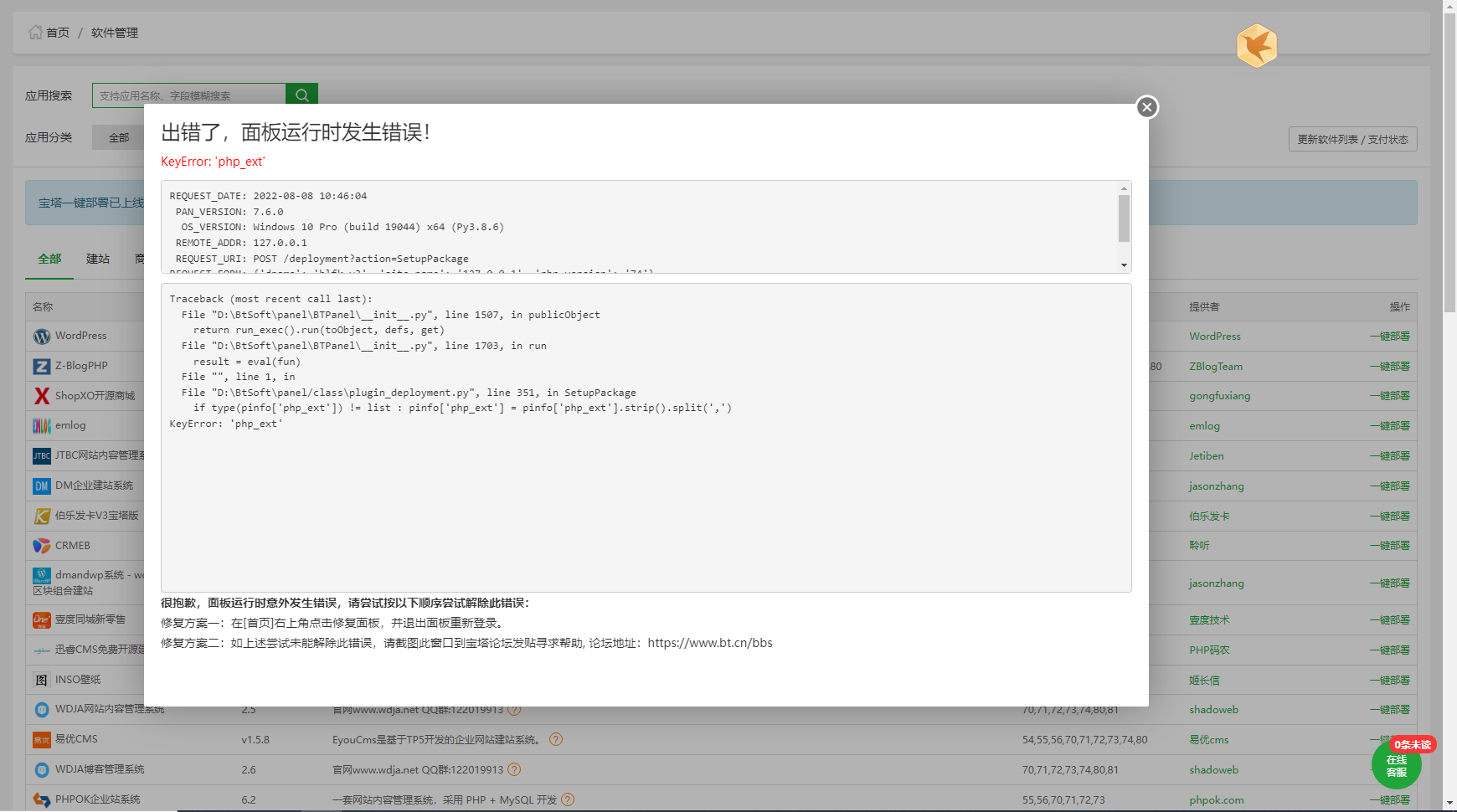Switch to the 全部 tab
The width and height of the screenshot is (1457, 812).
pyautogui.click(x=49, y=259)
